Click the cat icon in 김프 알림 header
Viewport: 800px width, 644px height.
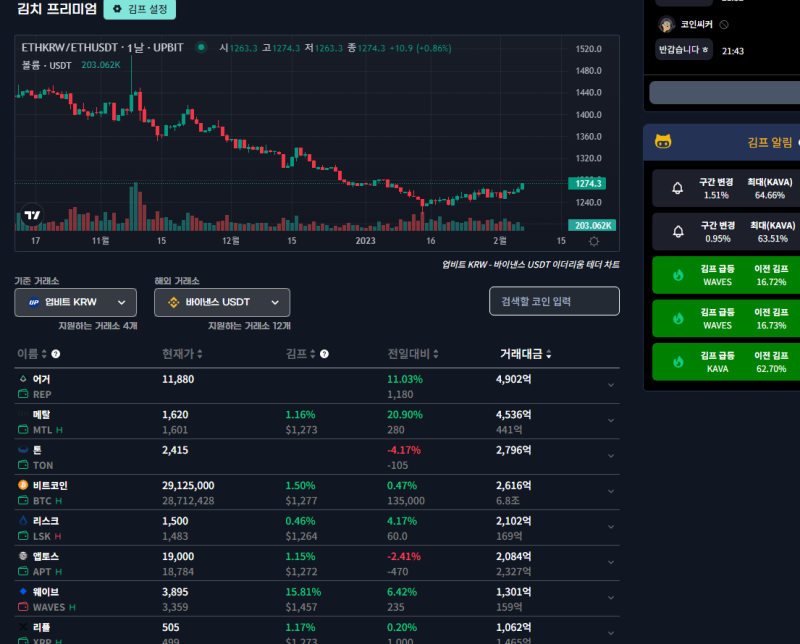663,141
